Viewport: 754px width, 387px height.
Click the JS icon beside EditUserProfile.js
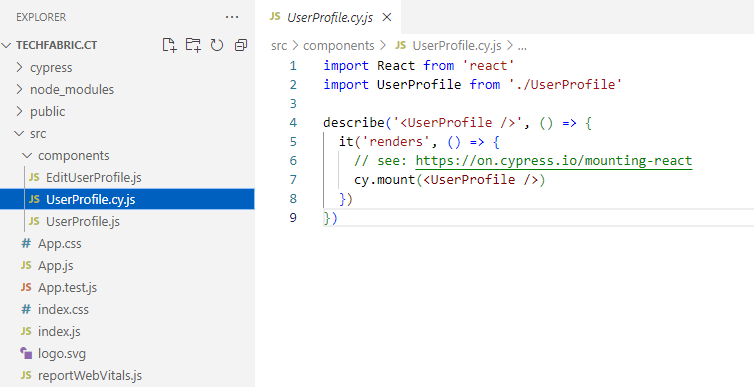[34, 177]
